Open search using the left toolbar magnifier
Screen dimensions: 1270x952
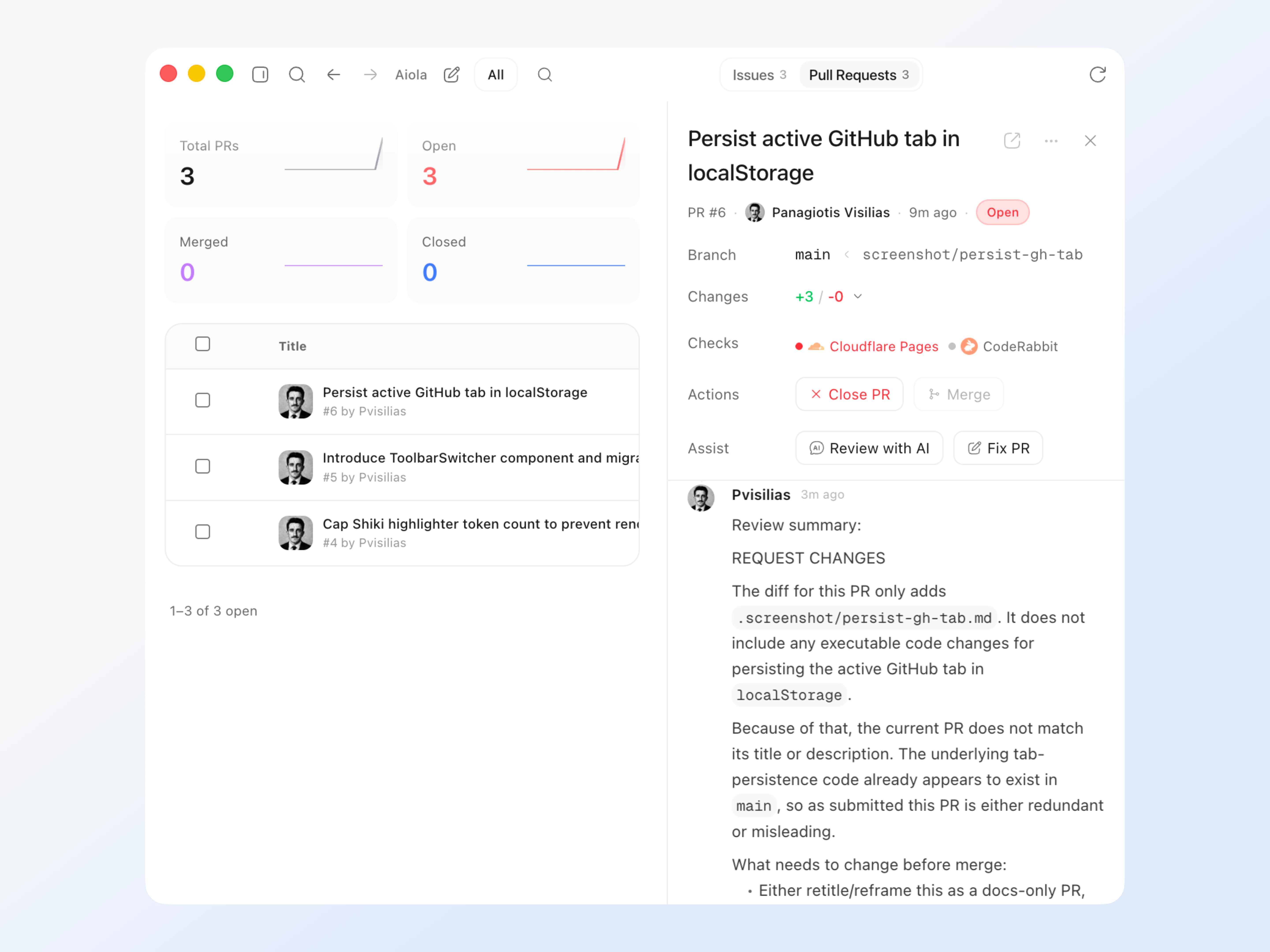pos(297,75)
